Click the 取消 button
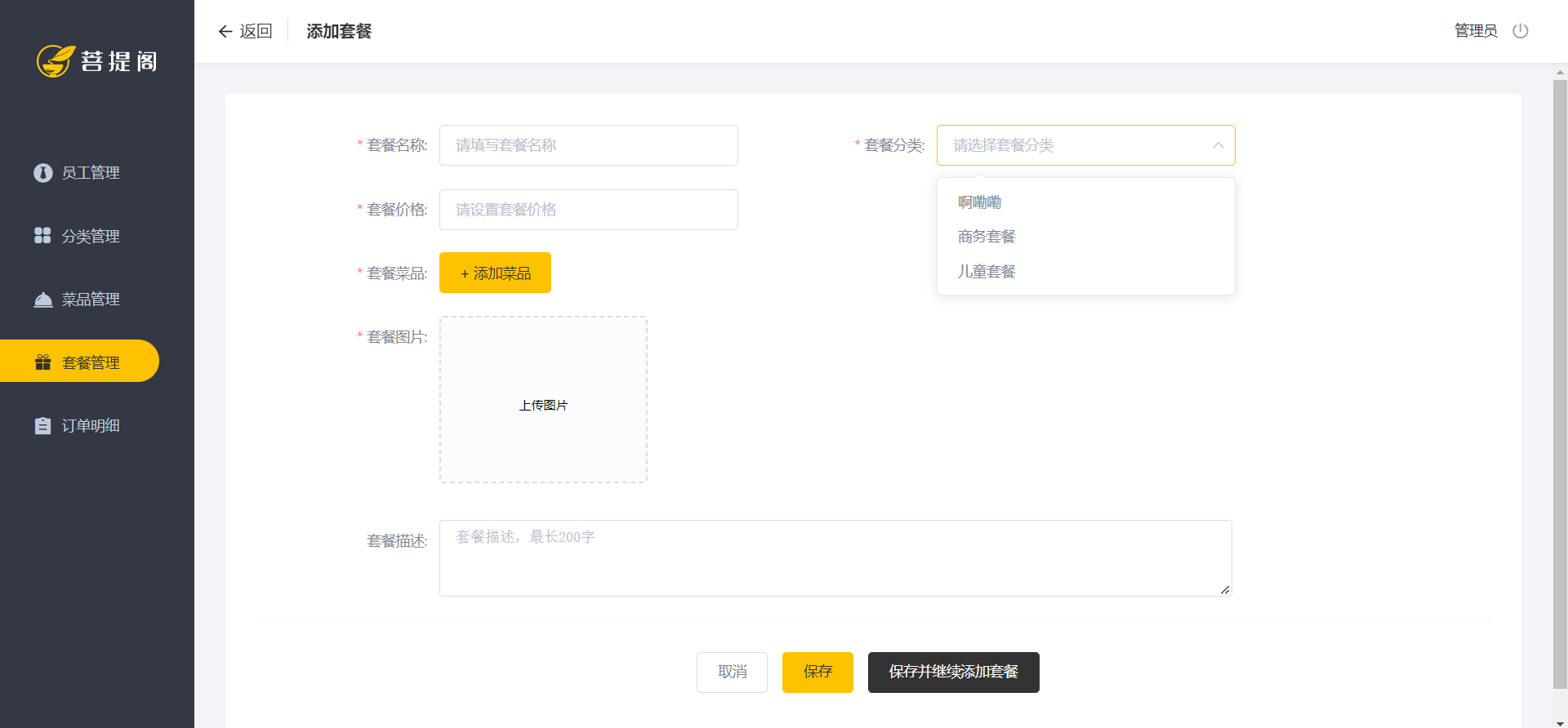The width and height of the screenshot is (1568, 728). tap(732, 673)
